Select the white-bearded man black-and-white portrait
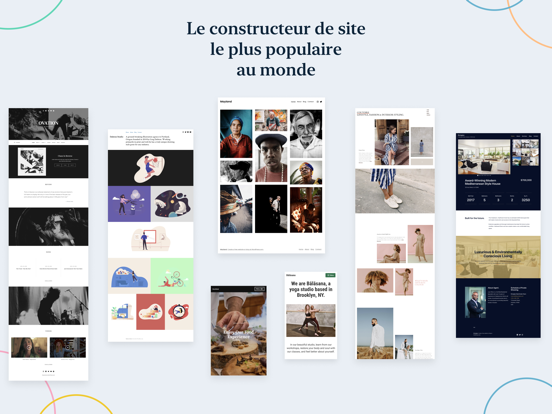 [306, 134]
